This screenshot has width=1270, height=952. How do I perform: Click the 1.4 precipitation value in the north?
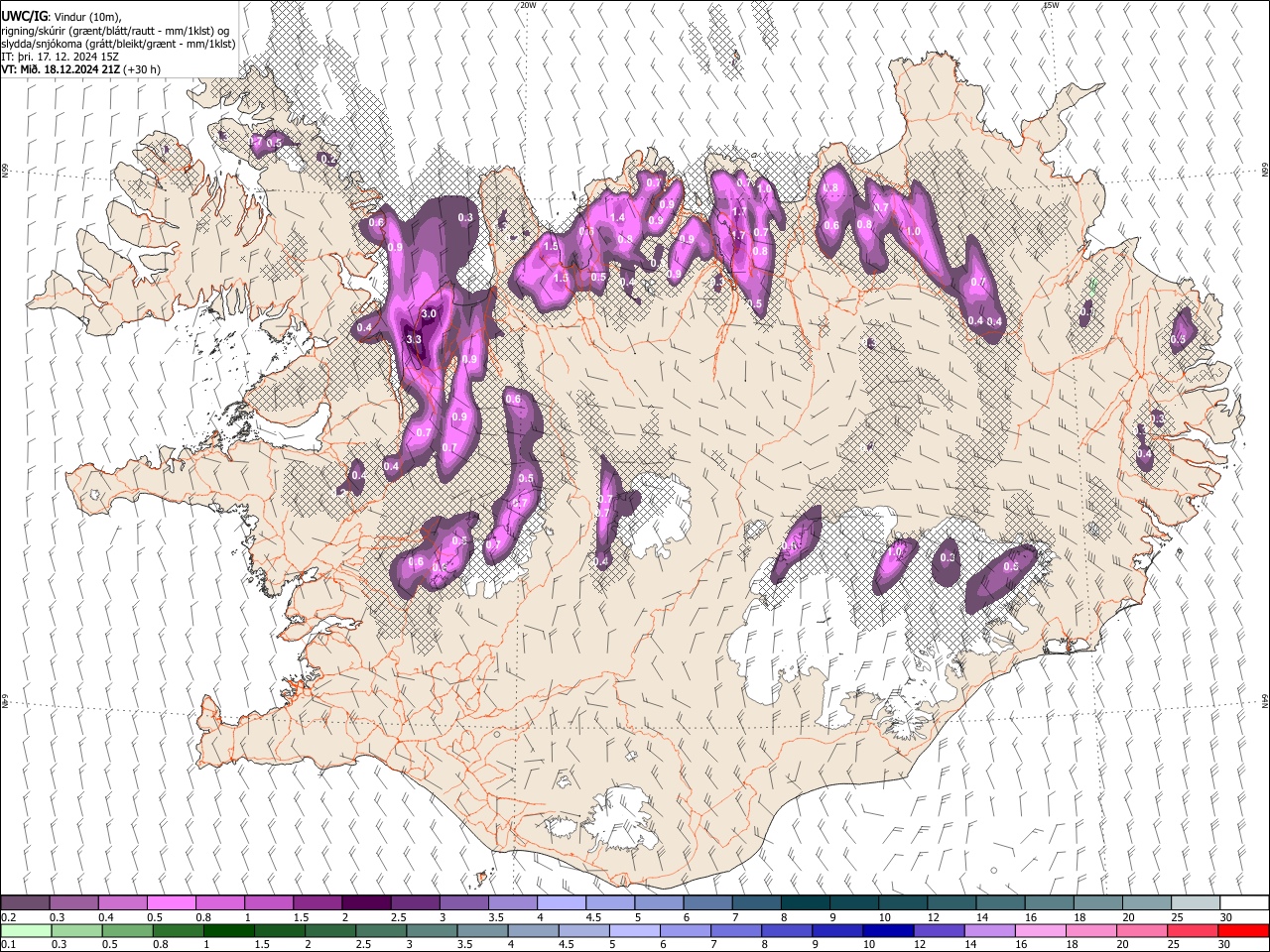[x=617, y=217]
